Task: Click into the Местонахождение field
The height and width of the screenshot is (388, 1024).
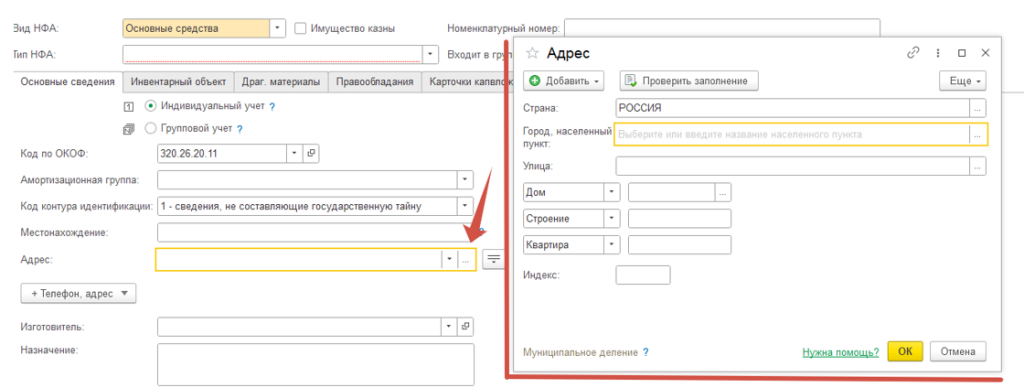Action: [x=315, y=233]
